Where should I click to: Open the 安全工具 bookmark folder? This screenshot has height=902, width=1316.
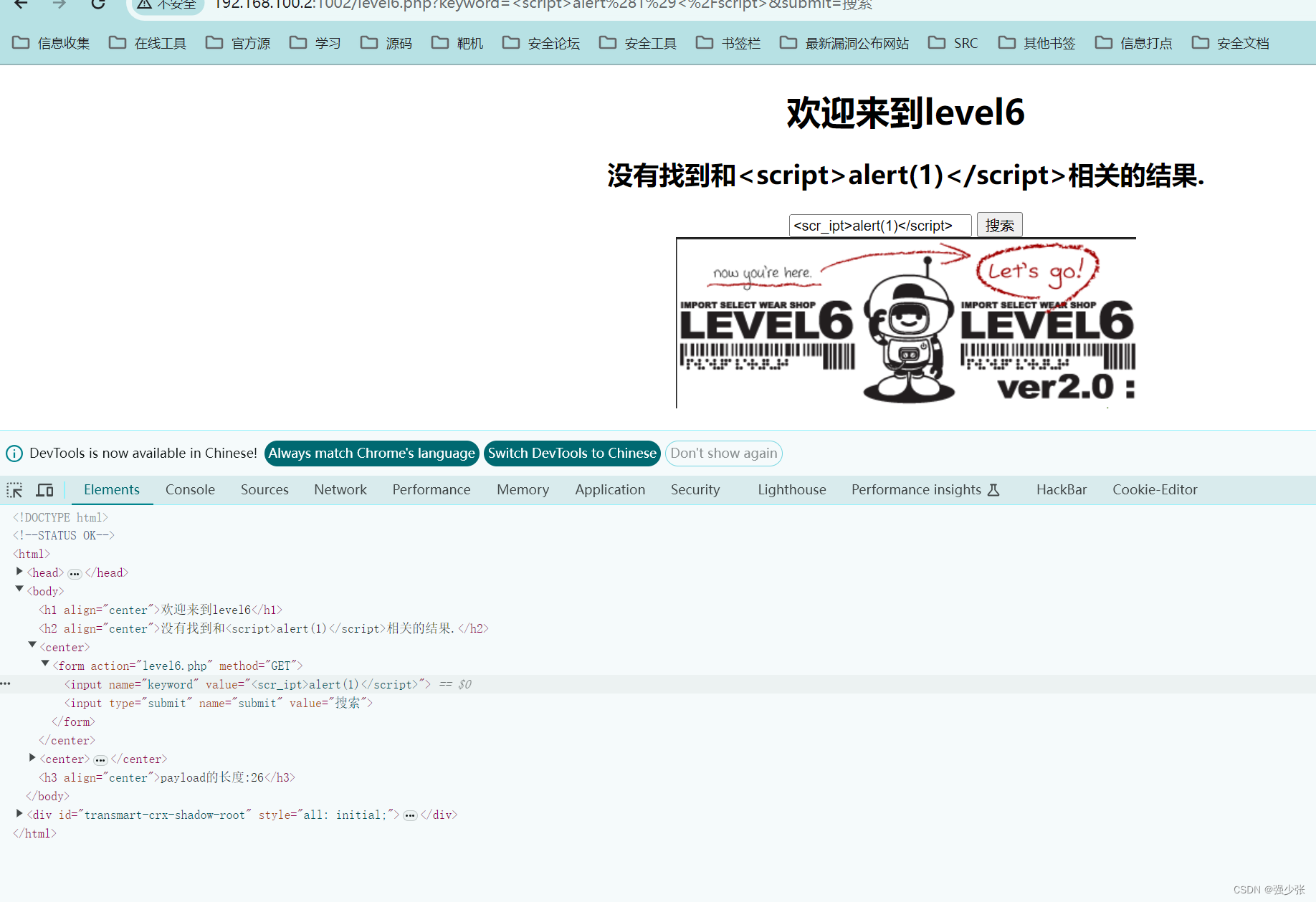(638, 43)
